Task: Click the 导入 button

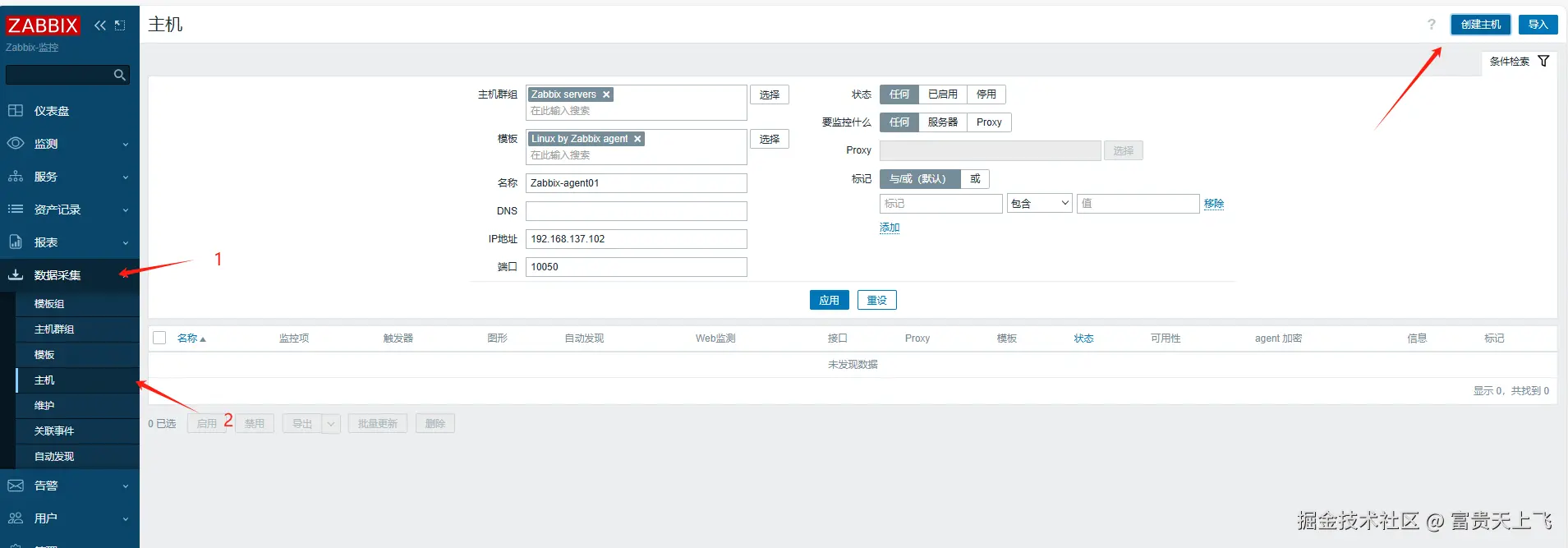Action: 1538,25
